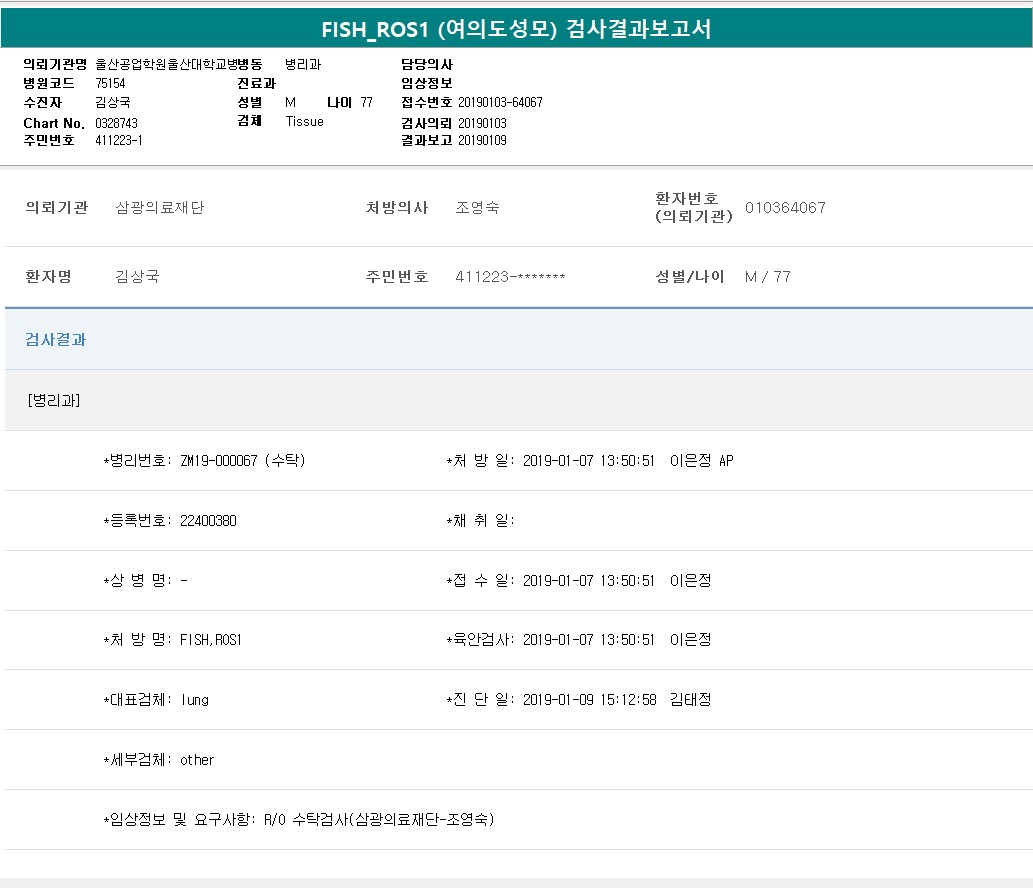Image resolution: width=1033 pixels, height=888 pixels.
Task: Click the FISH_ROS1 검사결과보고서 title banner
Action: pyautogui.click(x=516, y=29)
